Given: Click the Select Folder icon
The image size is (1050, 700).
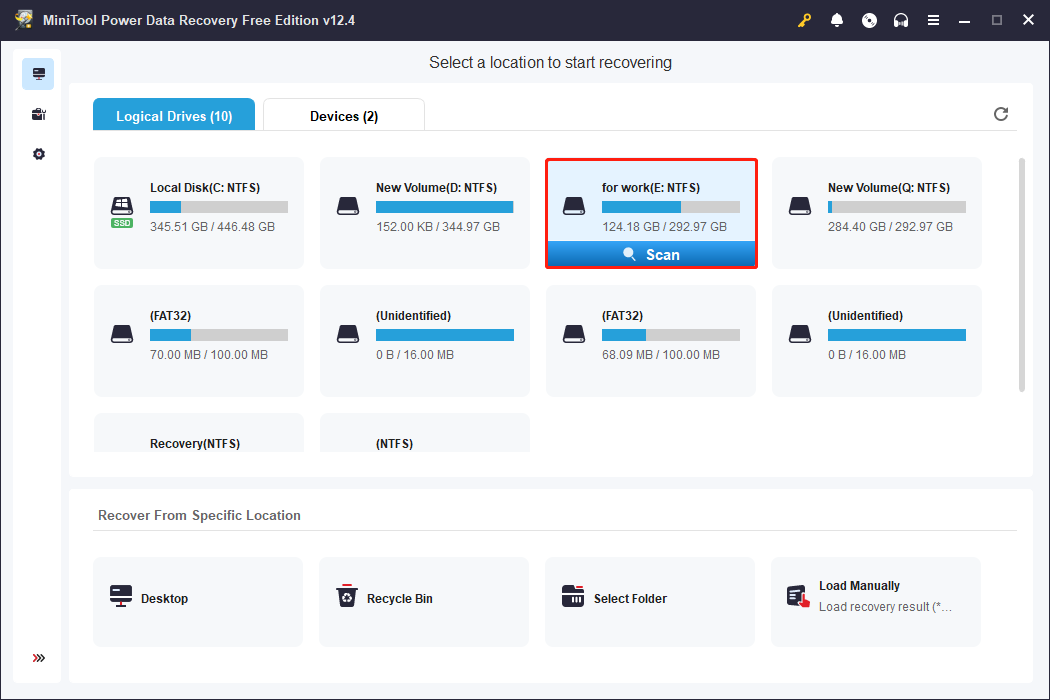Looking at the screenshot, I should click(x=573, y=596).
